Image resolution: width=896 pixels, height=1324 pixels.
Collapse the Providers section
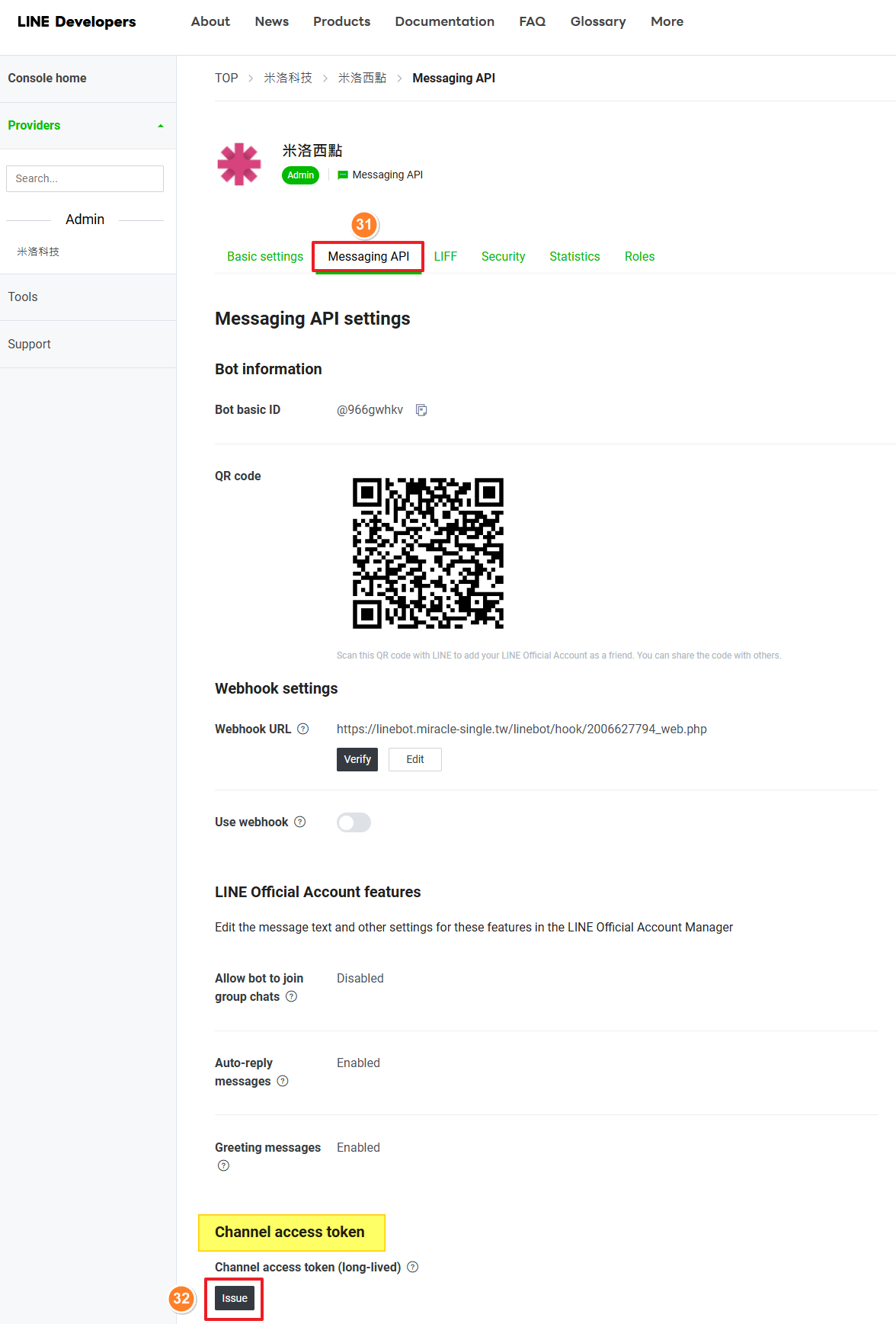[x=160, y=126]
